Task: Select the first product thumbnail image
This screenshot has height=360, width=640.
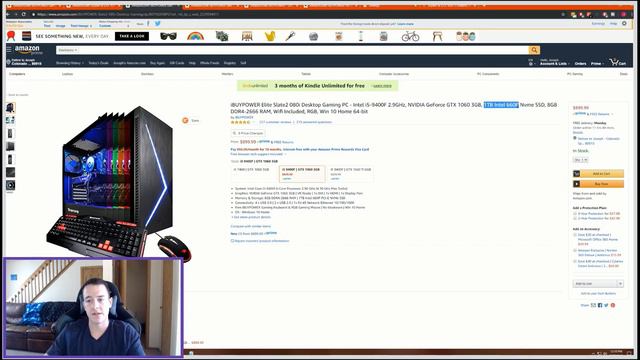Action: [10, 108]
